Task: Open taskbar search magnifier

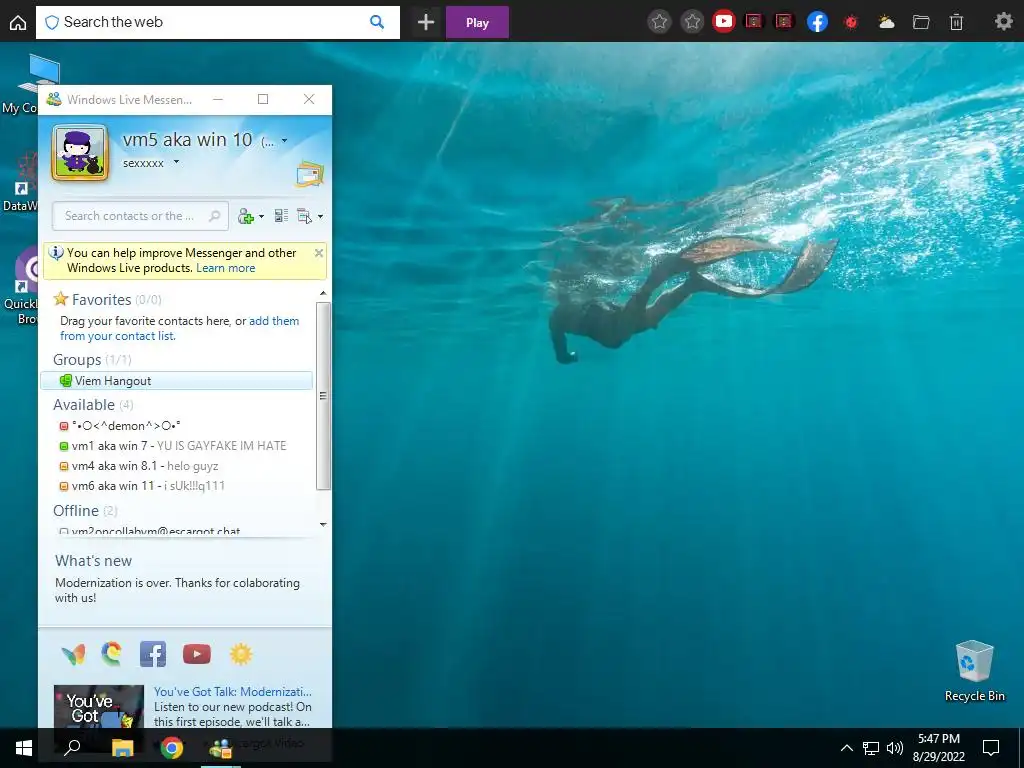Action: click(72, 748)
